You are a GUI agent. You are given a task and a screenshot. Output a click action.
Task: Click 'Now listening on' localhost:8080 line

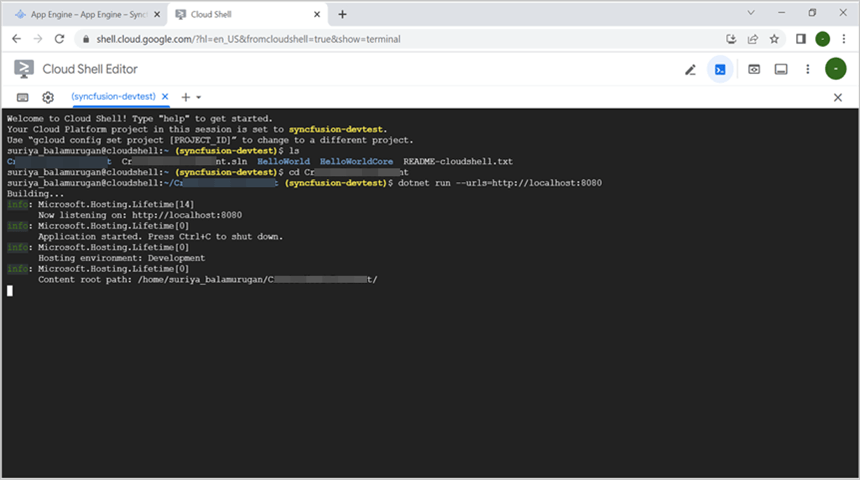coord(140,215)
